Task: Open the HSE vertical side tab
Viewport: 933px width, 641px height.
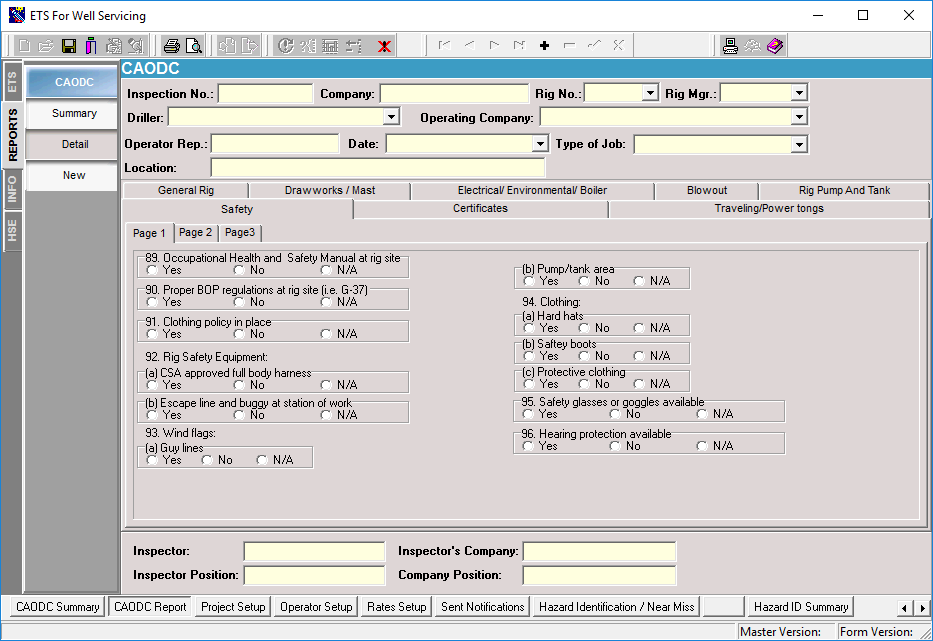Action: coord(12,230)
